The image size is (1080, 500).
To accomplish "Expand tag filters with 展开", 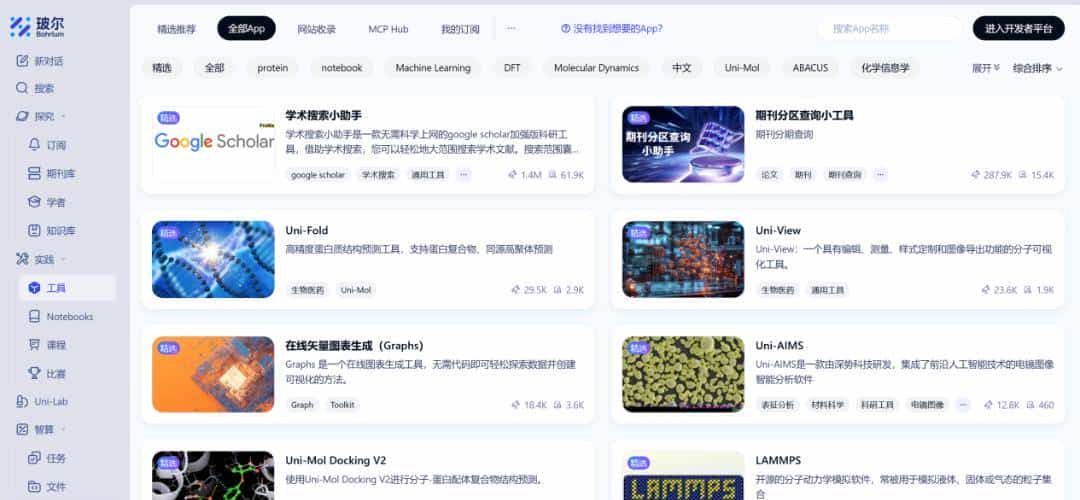I will point(986,68).
